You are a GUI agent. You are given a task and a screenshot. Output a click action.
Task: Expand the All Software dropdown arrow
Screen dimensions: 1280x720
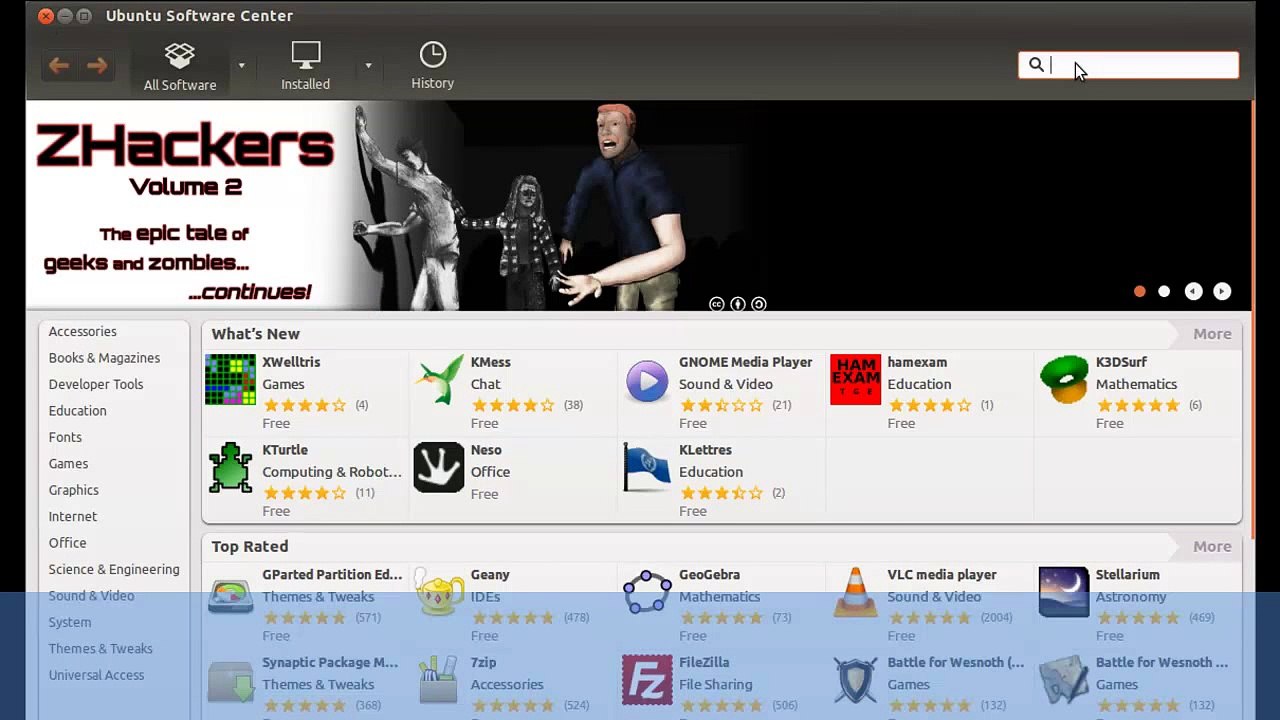click(241, 66)
